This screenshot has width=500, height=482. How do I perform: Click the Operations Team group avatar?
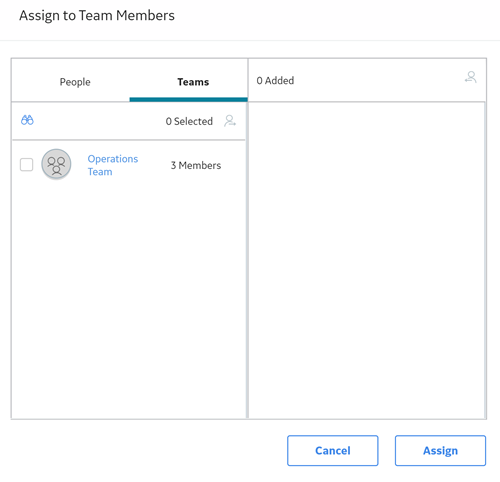(56, 164)
